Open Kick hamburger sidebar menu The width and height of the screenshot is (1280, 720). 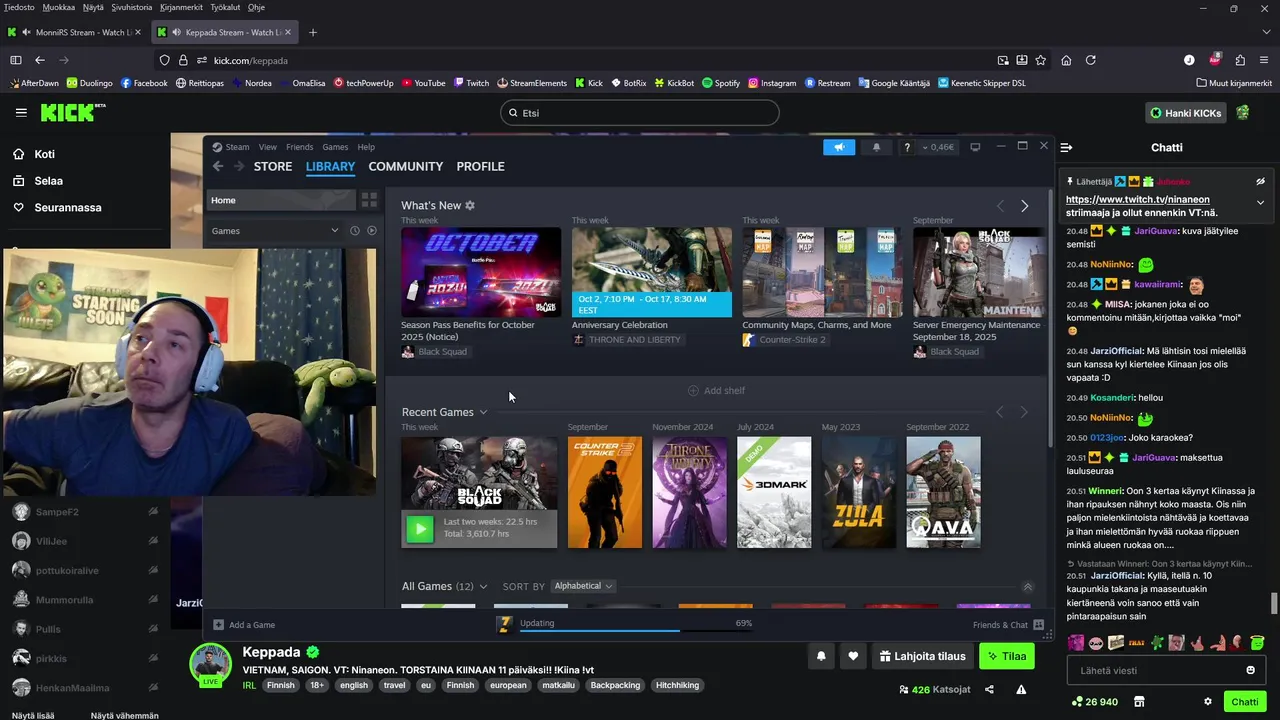click(x=21, y=113)
